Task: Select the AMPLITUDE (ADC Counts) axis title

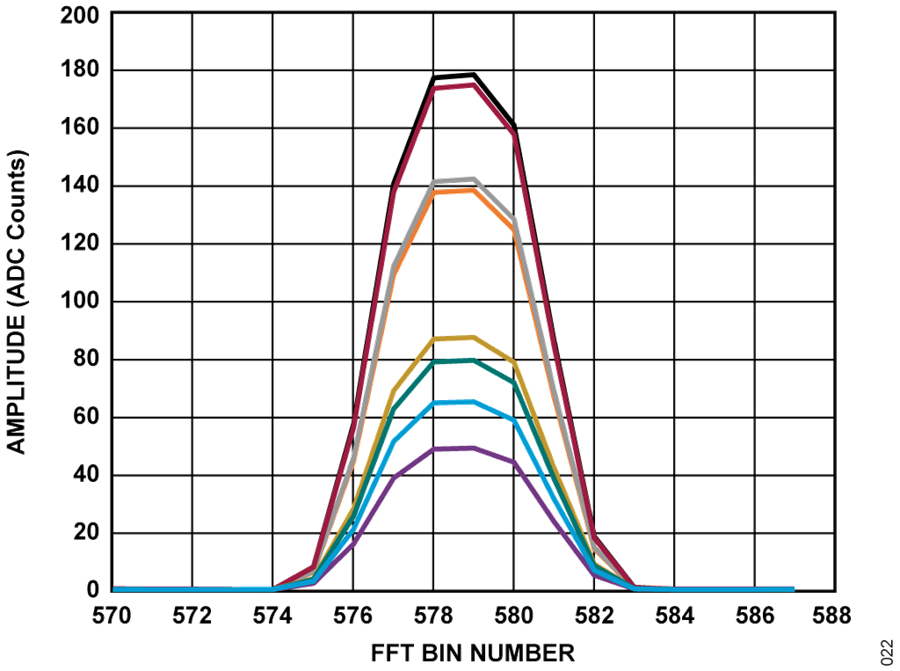Action: point(16,302)
